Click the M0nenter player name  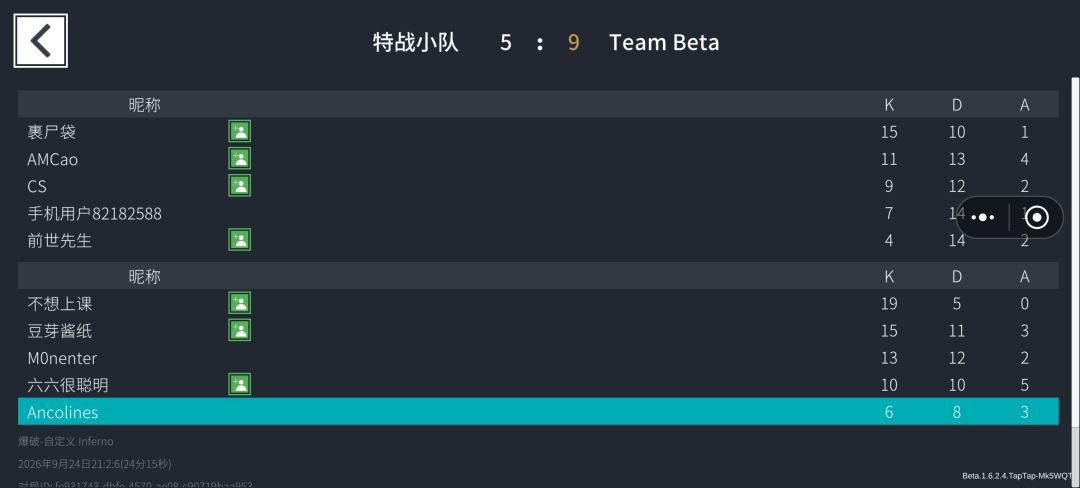(x=62, y=358)
